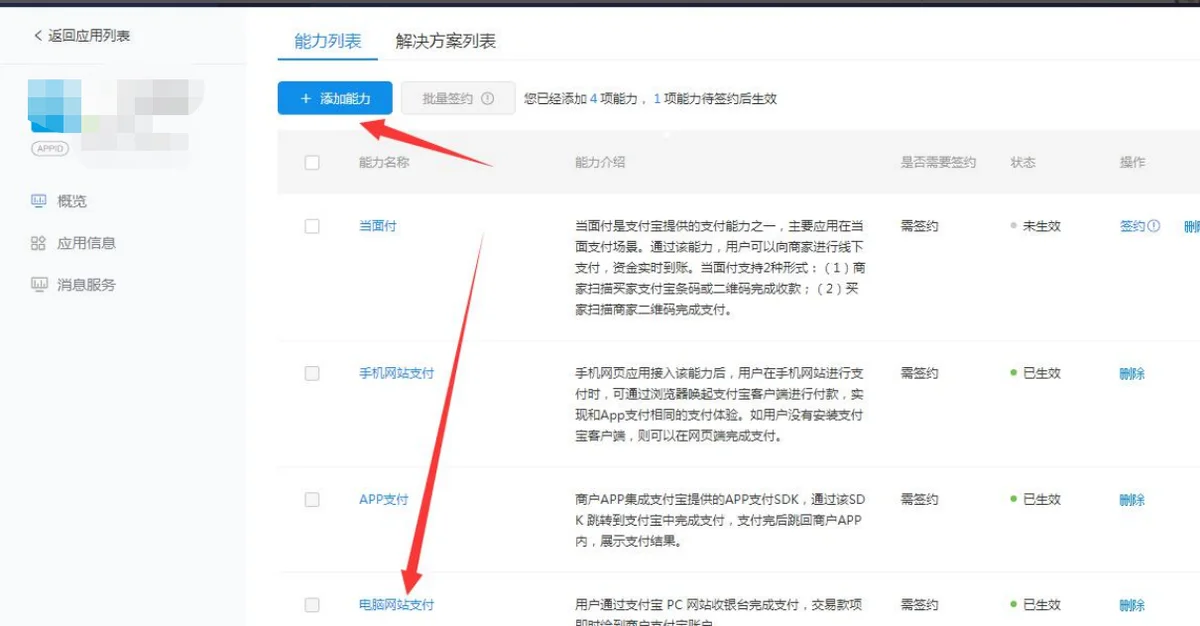
Task: Click the 能力介绍 column header
Action: (x=600, y=162)
